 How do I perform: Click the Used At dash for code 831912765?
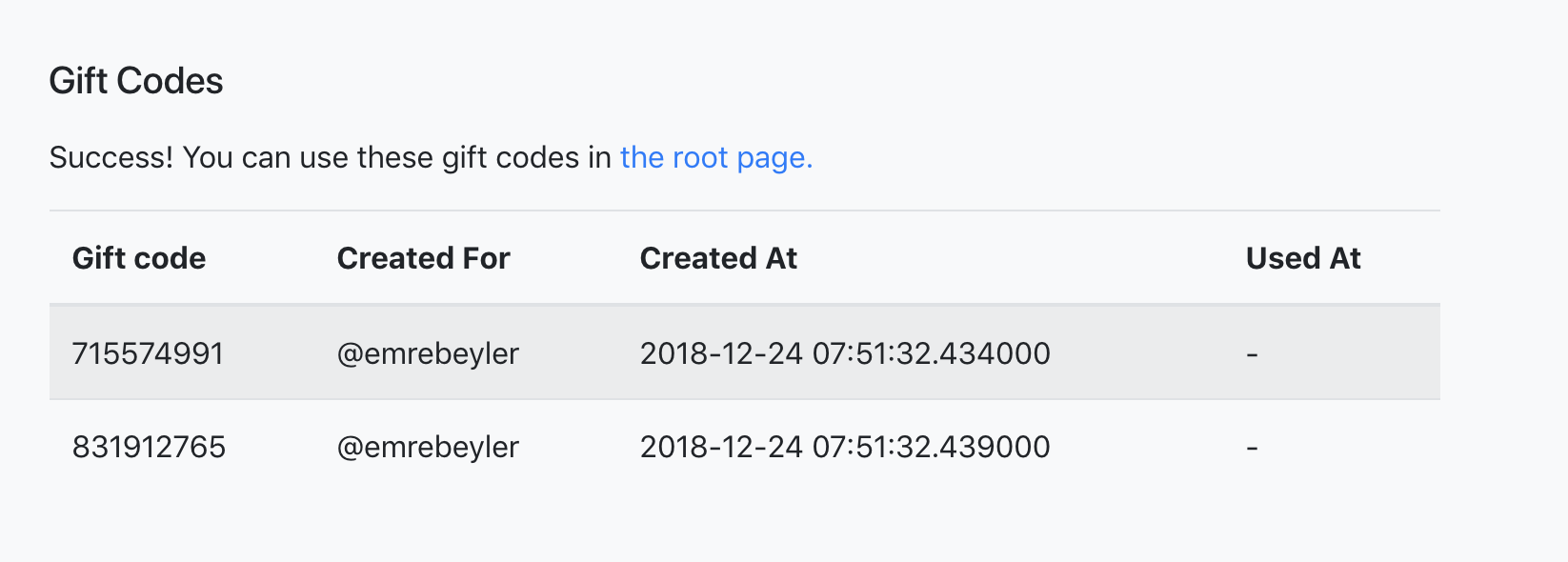click(x=1252, y=448)
